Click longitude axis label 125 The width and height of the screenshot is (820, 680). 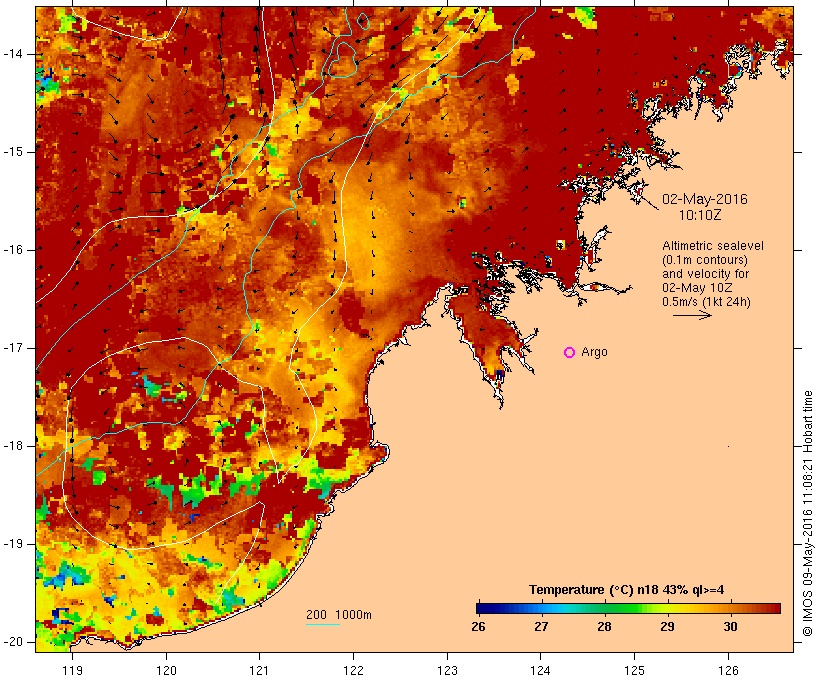tap(634, 670)
